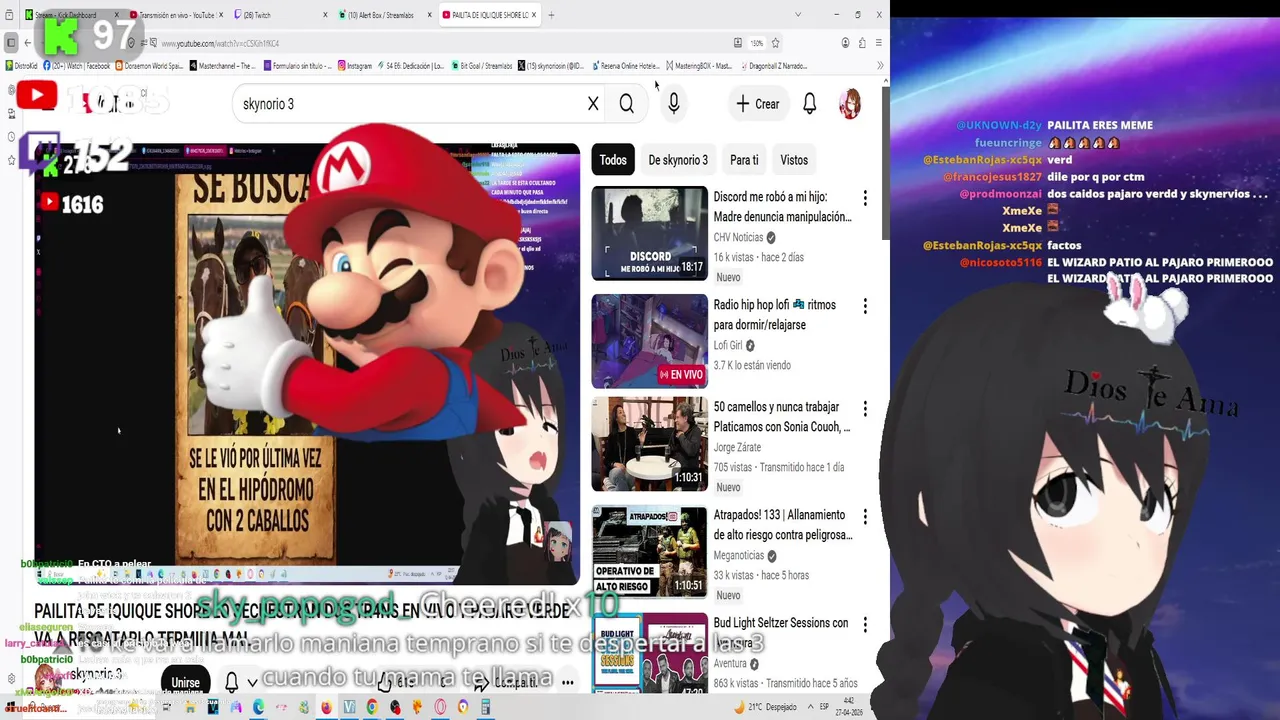Open the taskbar clock and date
The height and width of the screenshot is (720, 1280).
848,707
